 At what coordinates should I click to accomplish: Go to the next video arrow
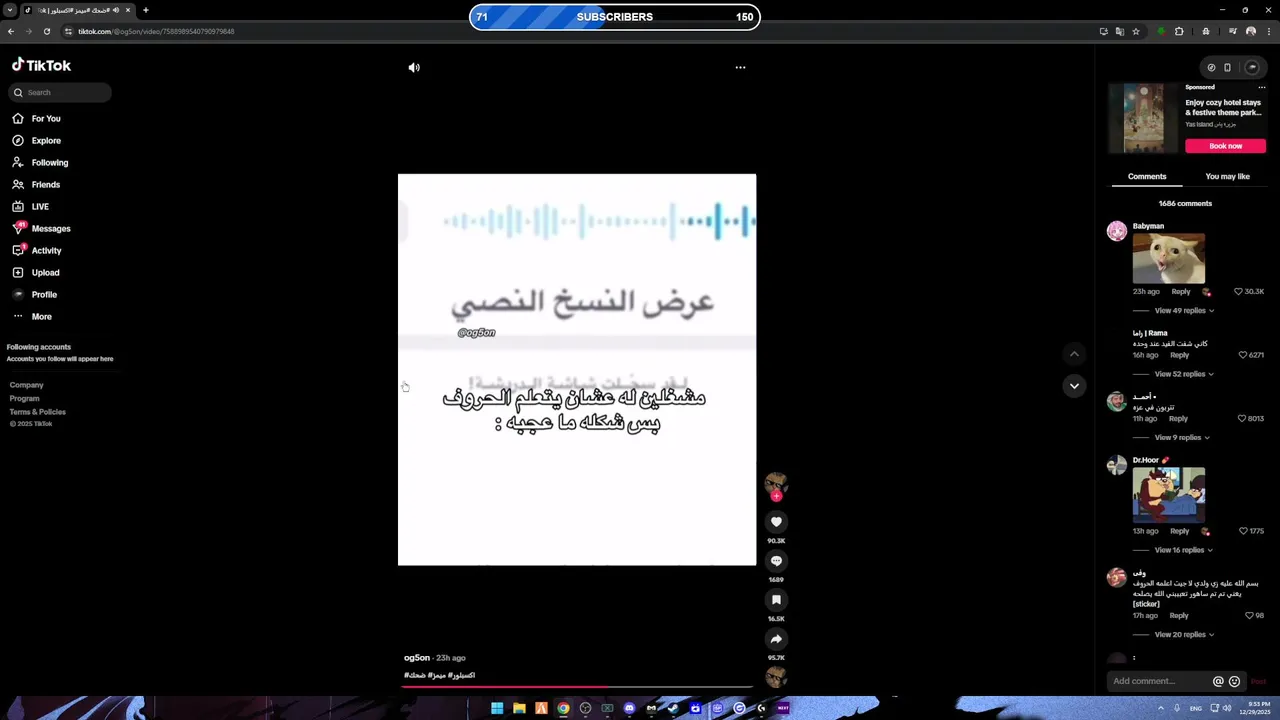click(1074, 386)
